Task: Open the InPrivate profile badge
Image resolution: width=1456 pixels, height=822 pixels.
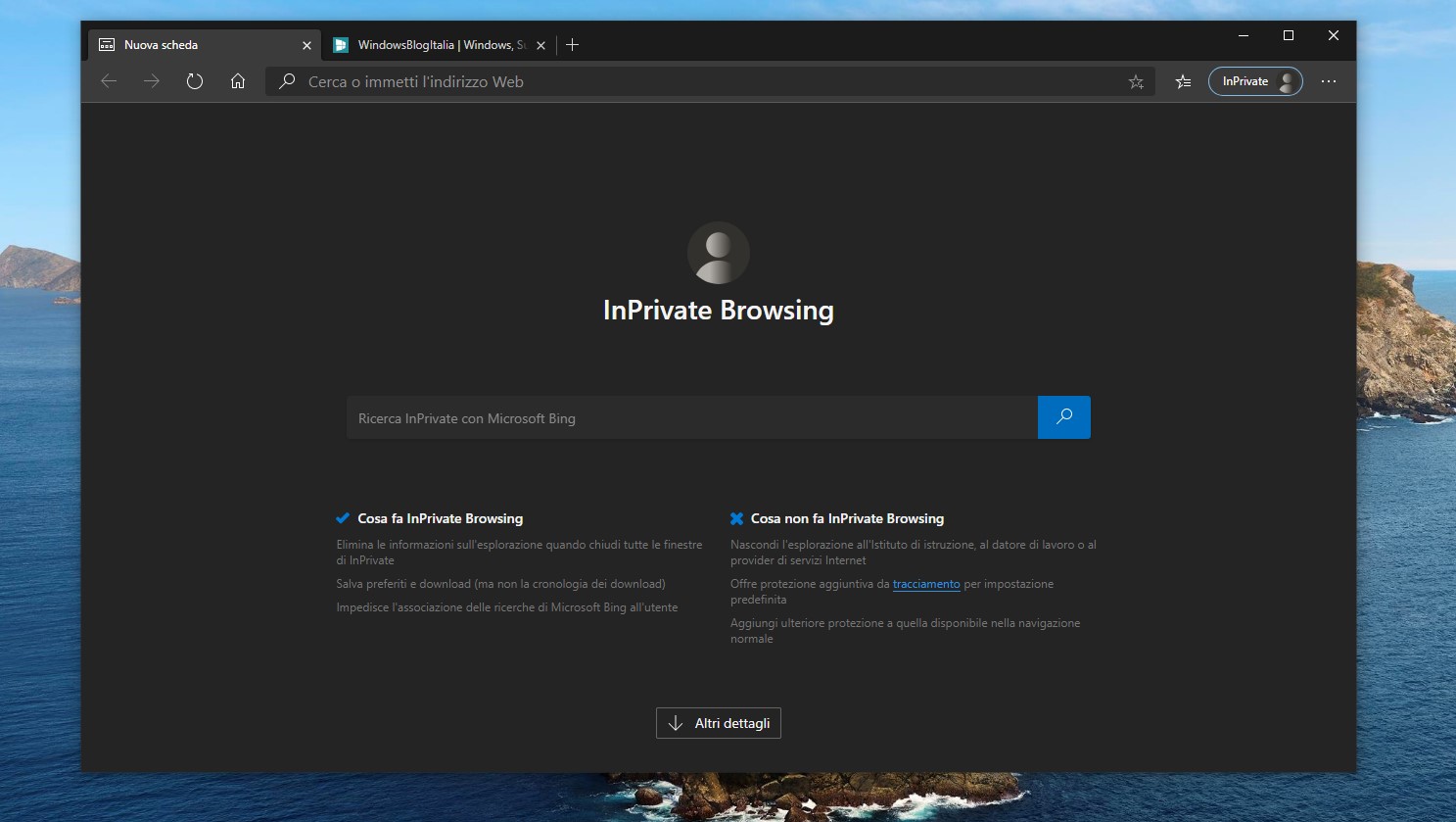Action: 1255,81
